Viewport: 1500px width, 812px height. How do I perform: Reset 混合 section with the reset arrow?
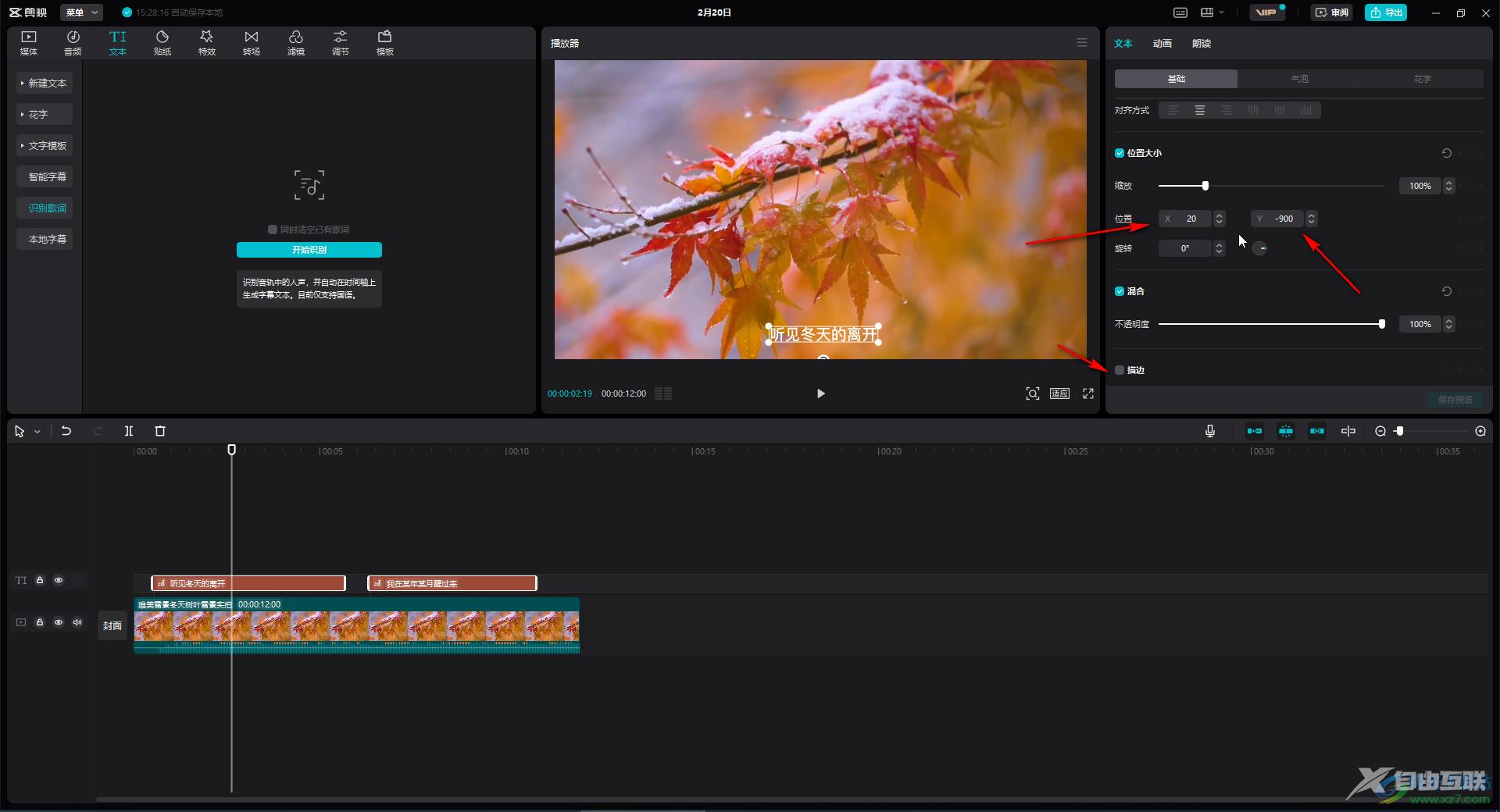(1447, 291)
